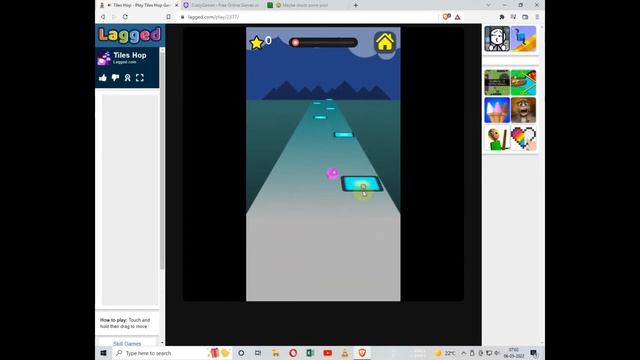This screenshot has height=360, width=640.
Task: Click the Lagged logo
Action: point(130,36)
